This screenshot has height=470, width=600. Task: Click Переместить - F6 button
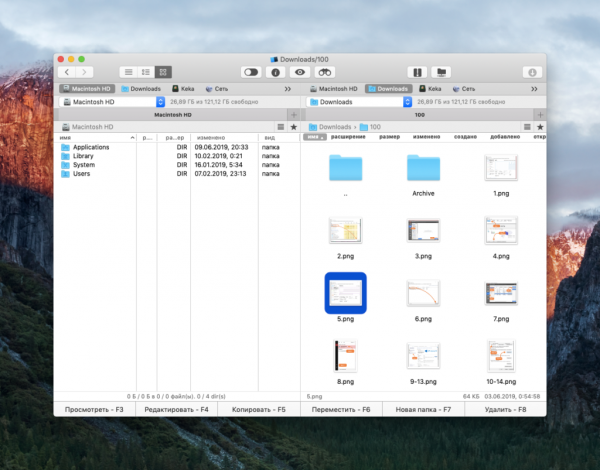coord(341,410)
